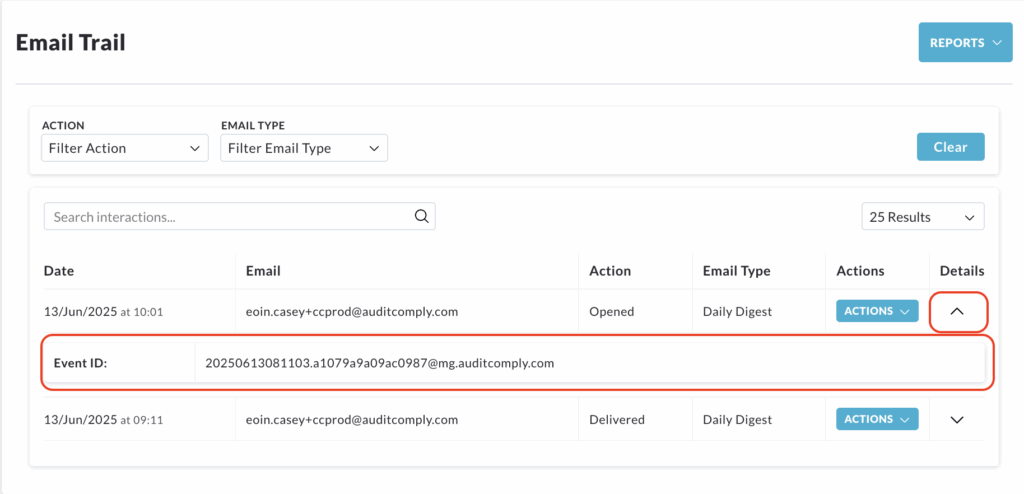Open the Filter Email Type dropdown
The width and height of the screenshot is (1024, 494).
click(x=304, y=148)
